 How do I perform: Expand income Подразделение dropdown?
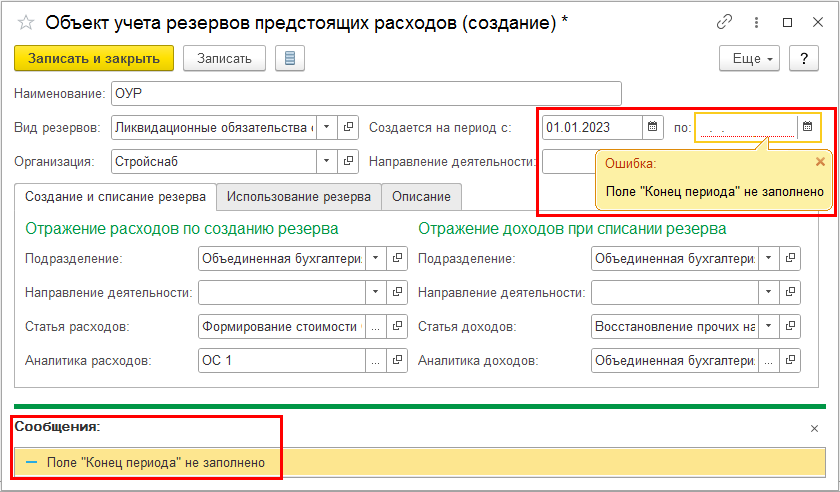click(769, 258)
